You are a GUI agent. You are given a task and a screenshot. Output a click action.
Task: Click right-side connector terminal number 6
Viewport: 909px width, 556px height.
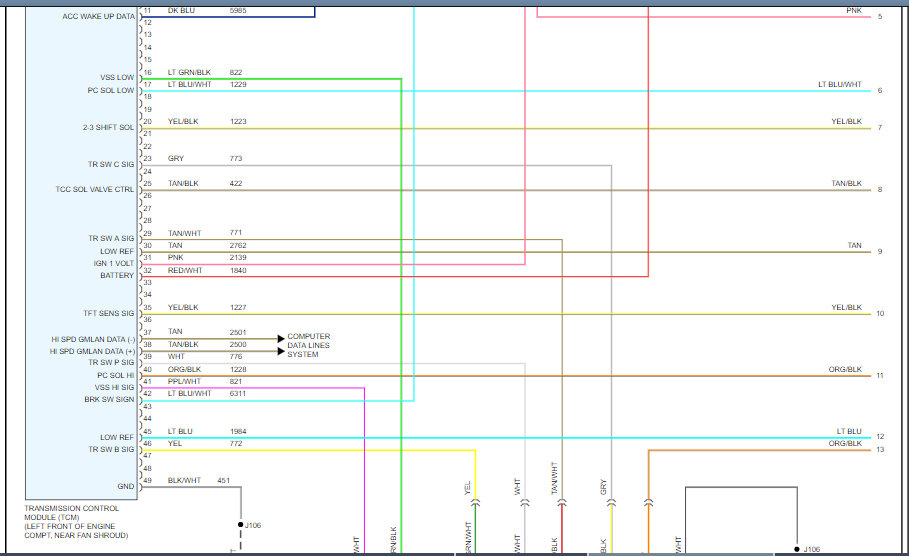879,90
